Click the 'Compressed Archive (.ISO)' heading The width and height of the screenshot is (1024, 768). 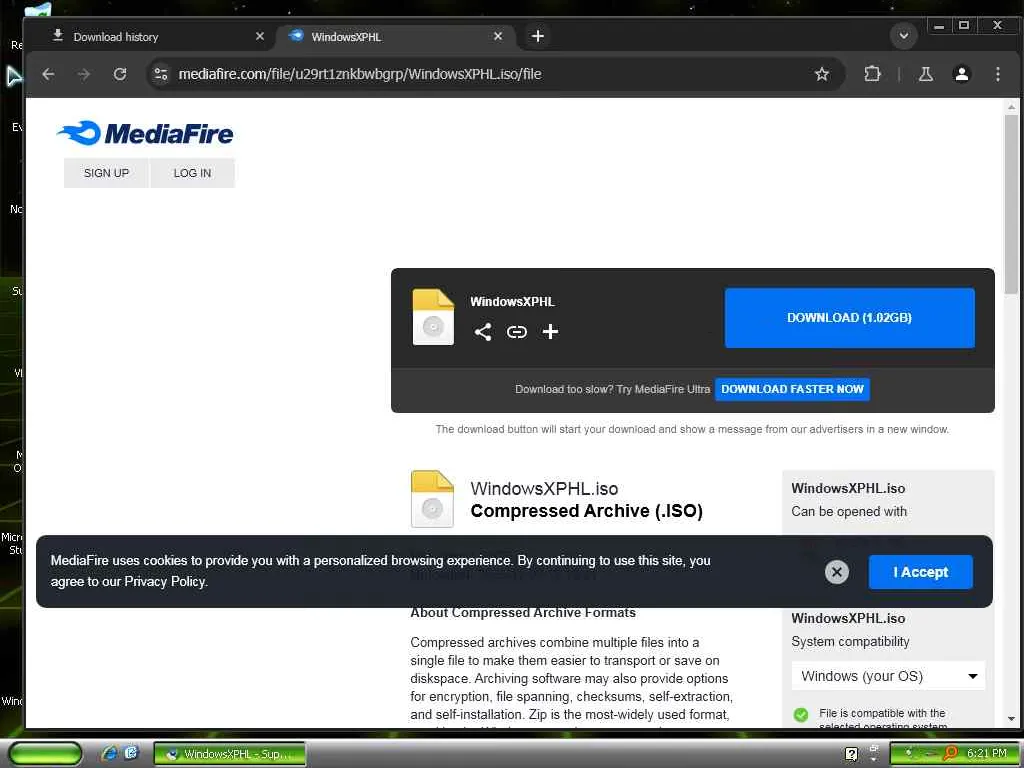pyautogui.click(x=586, y=511)
